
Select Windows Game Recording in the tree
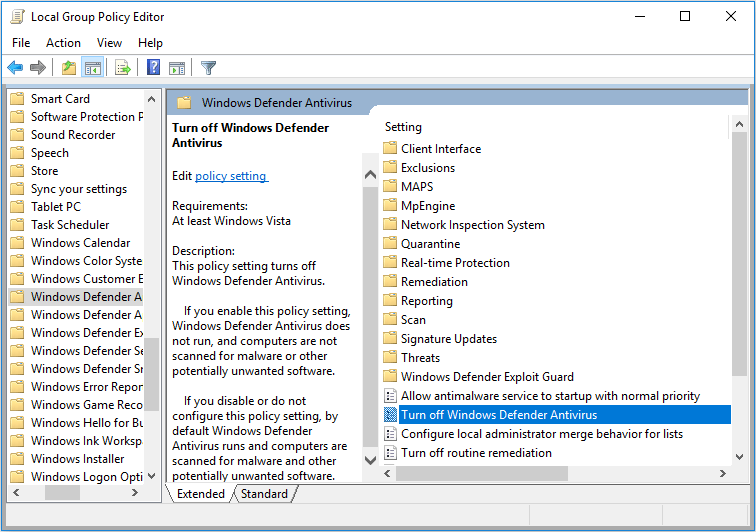(x=86, y=405)
